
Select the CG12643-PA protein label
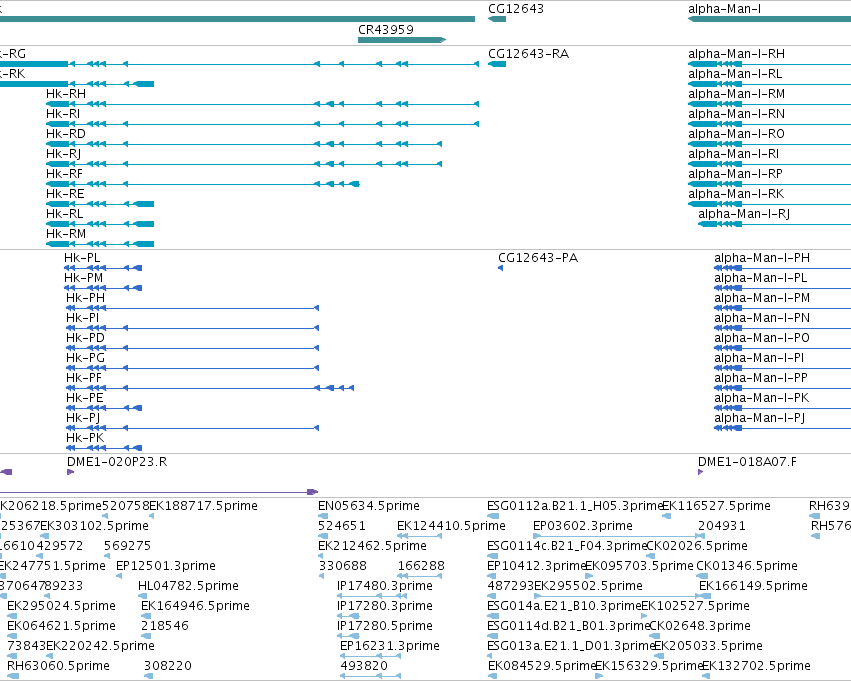[538, 258]
